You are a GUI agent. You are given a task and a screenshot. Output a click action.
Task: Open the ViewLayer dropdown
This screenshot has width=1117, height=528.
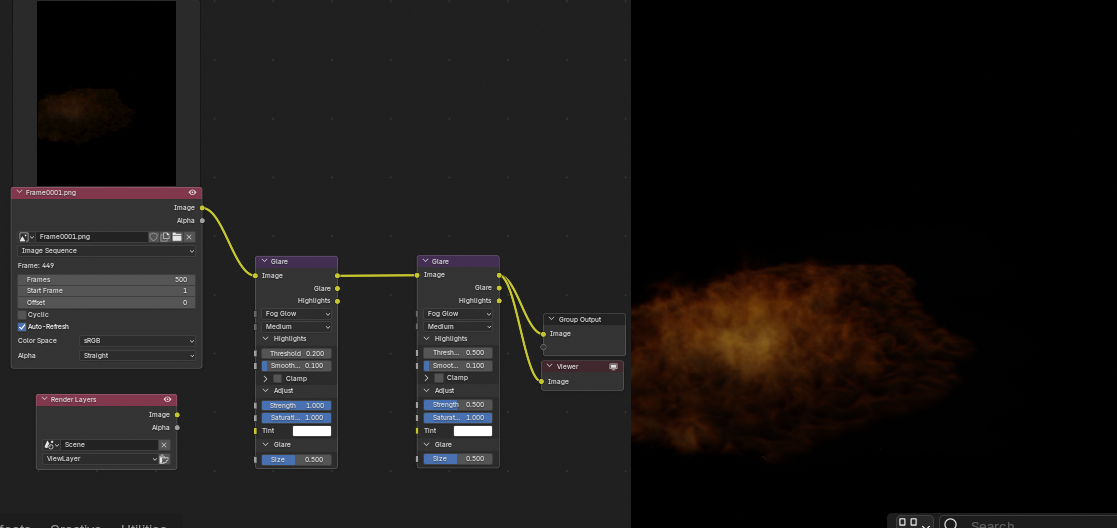[100, 459]
